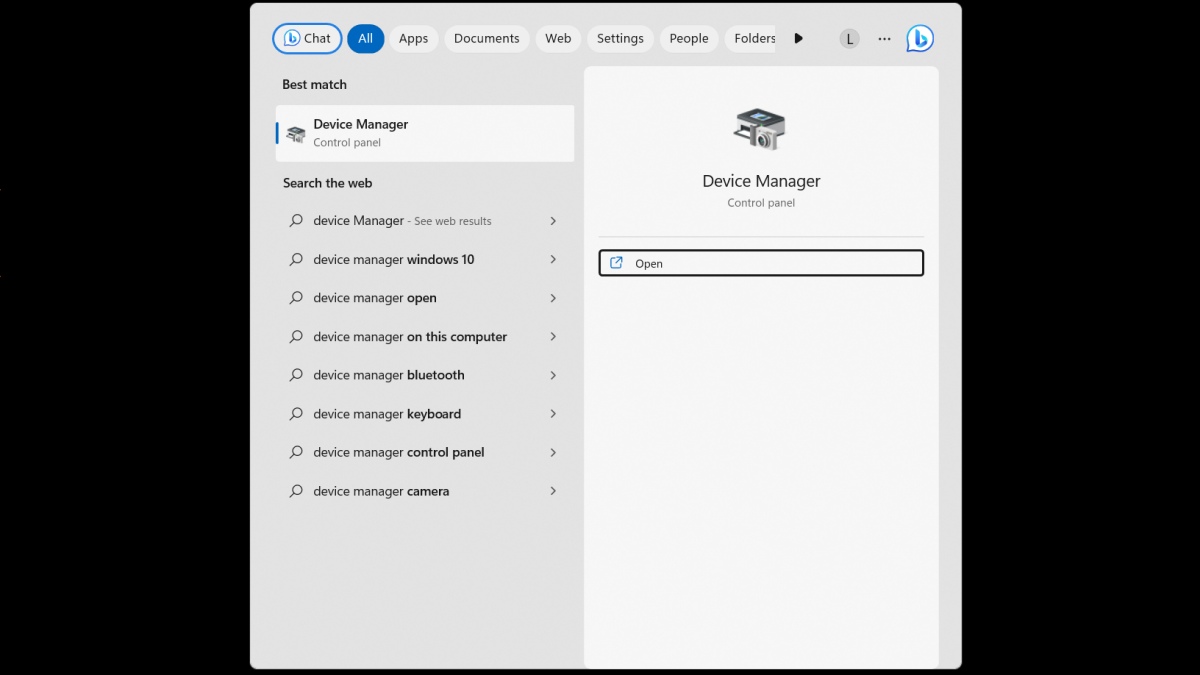The width and height of the screenshot is (1200, 675).
Task: Click the Device Manager icon in Best match
Action: tap(295, 134)
